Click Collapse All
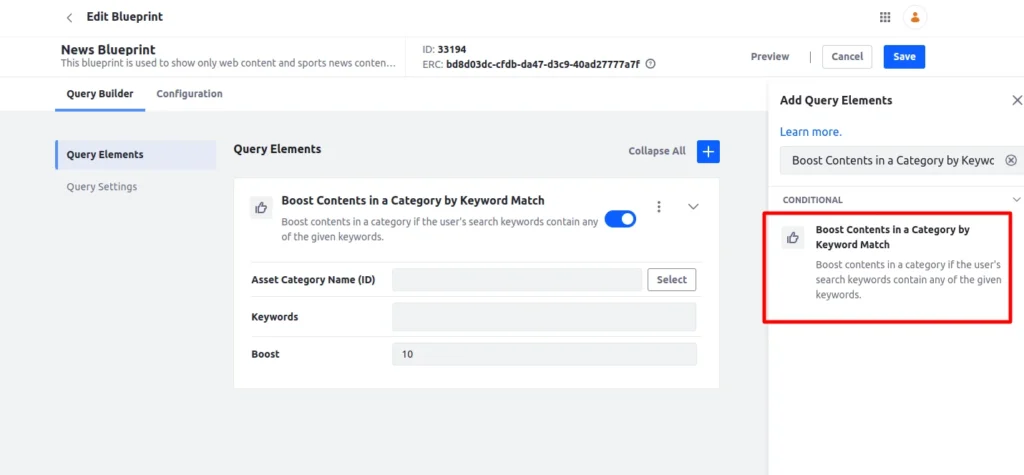This screenshot has width=1024, height=475. (657, 151)
